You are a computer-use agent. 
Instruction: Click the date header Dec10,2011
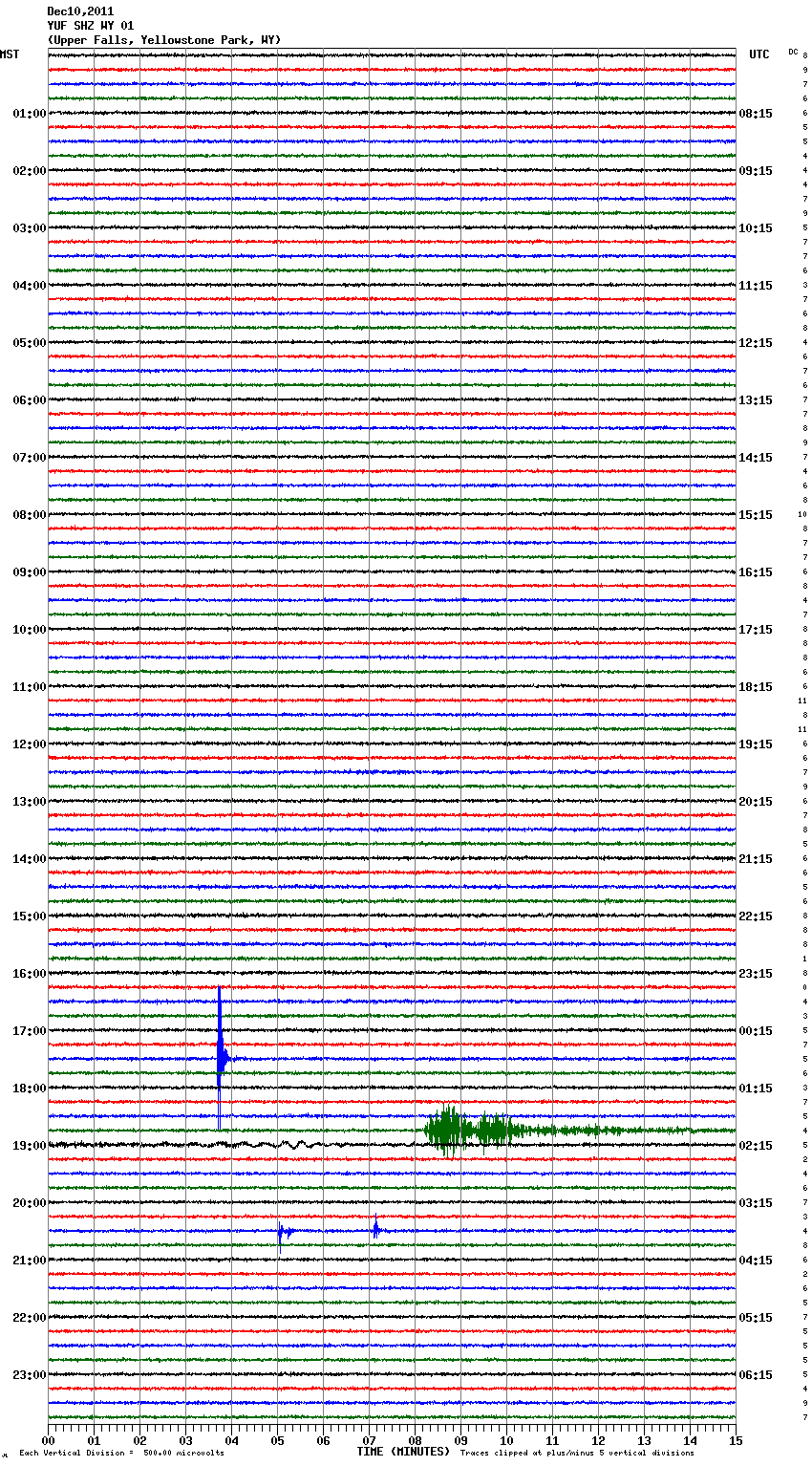[80, 11]
